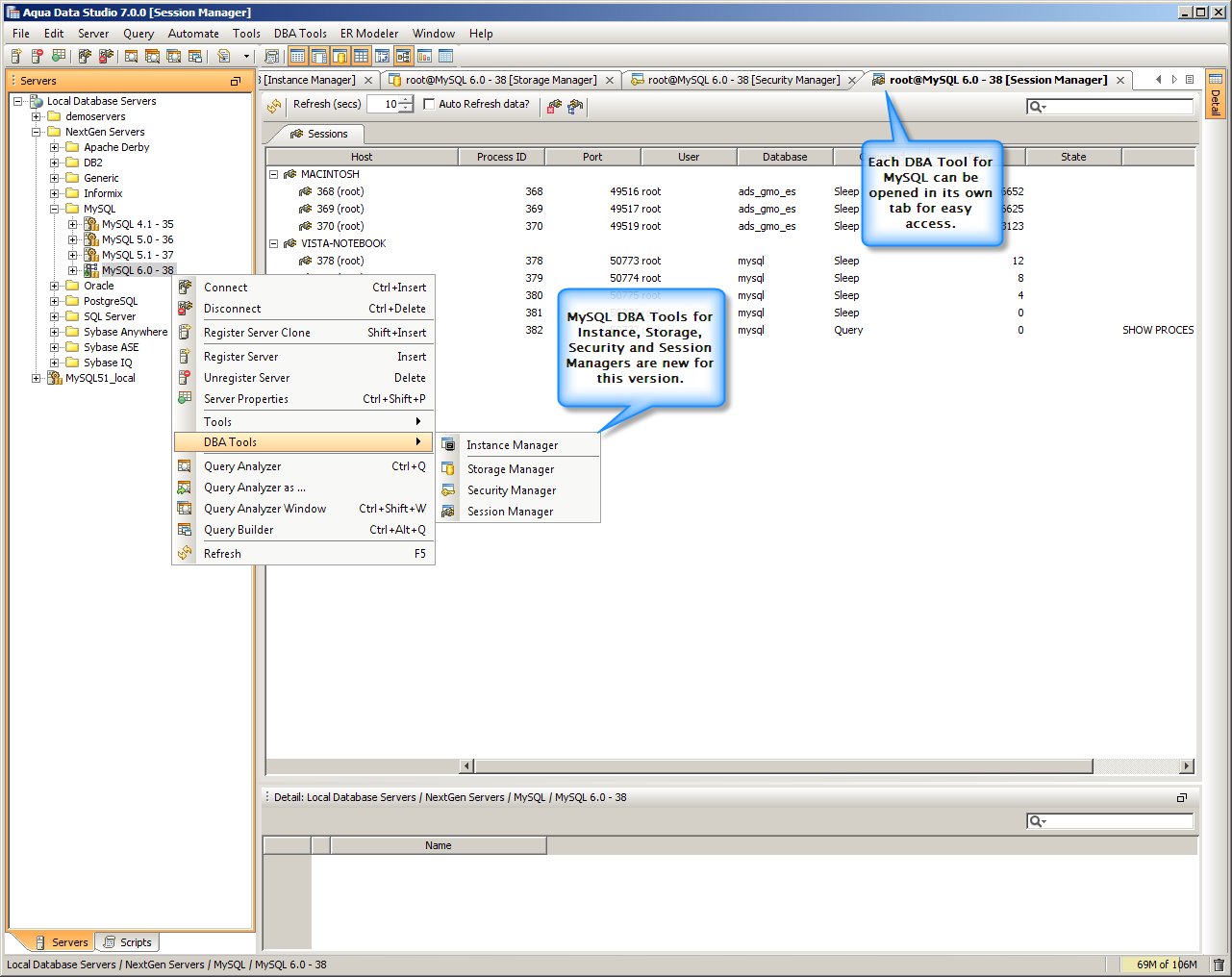Choose Server Properties in the context menu
Screen dimensions: 1232x977
304,399
